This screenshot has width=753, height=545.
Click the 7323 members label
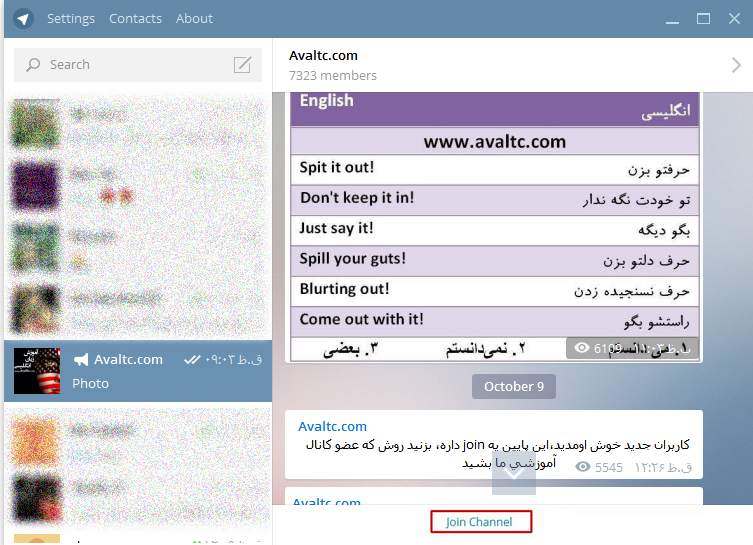333,76
